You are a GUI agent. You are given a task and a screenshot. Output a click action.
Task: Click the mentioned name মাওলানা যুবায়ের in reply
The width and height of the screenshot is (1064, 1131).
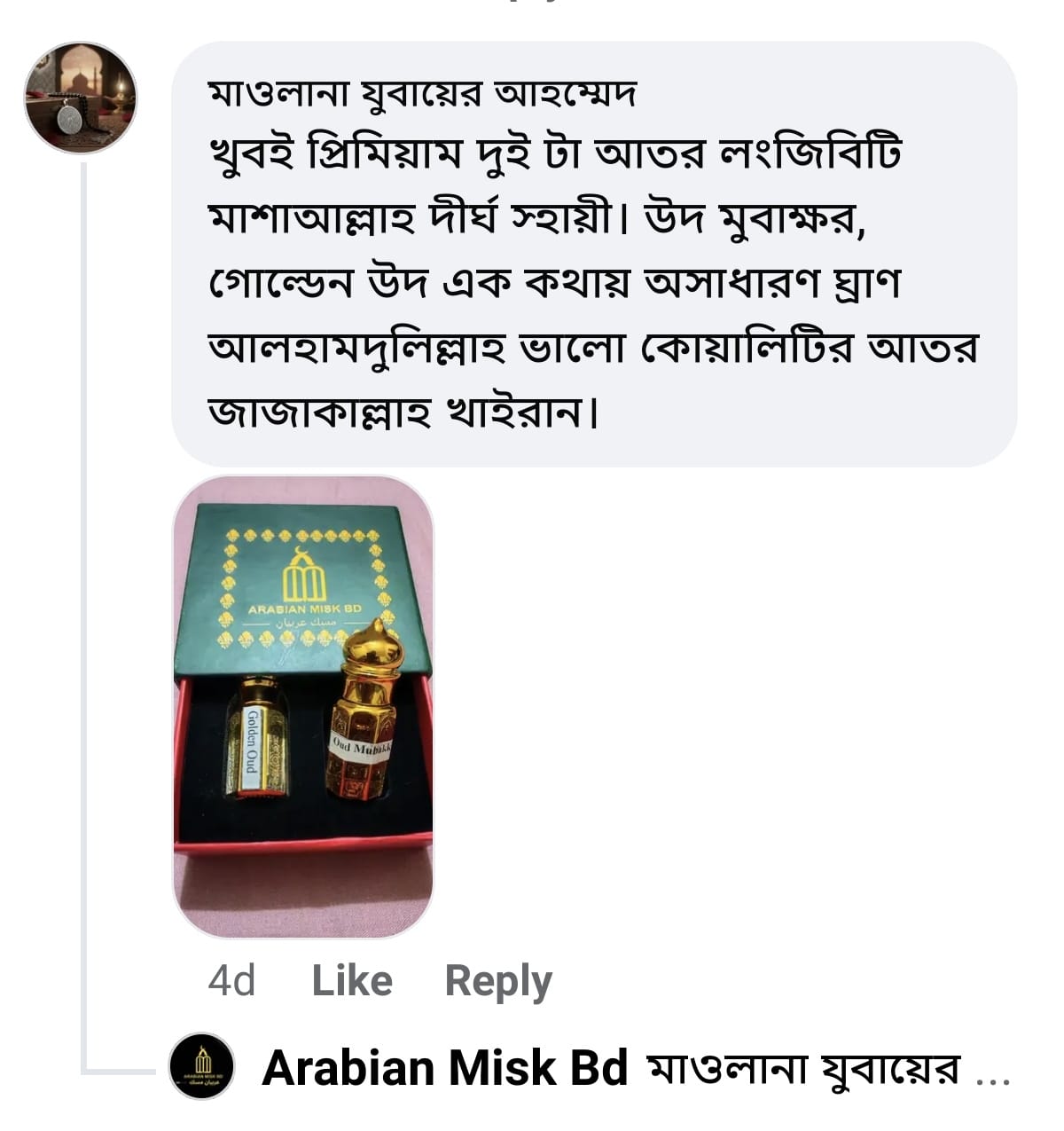click(804, 1069)
